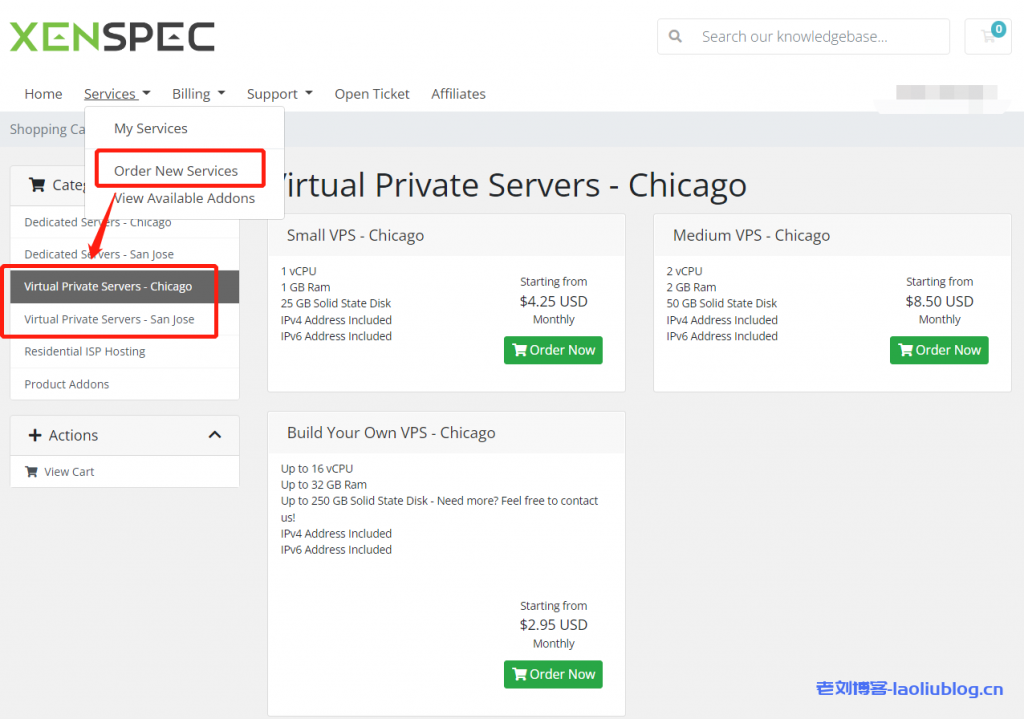Open Residential ISP Hosting category

coord(85,352)
